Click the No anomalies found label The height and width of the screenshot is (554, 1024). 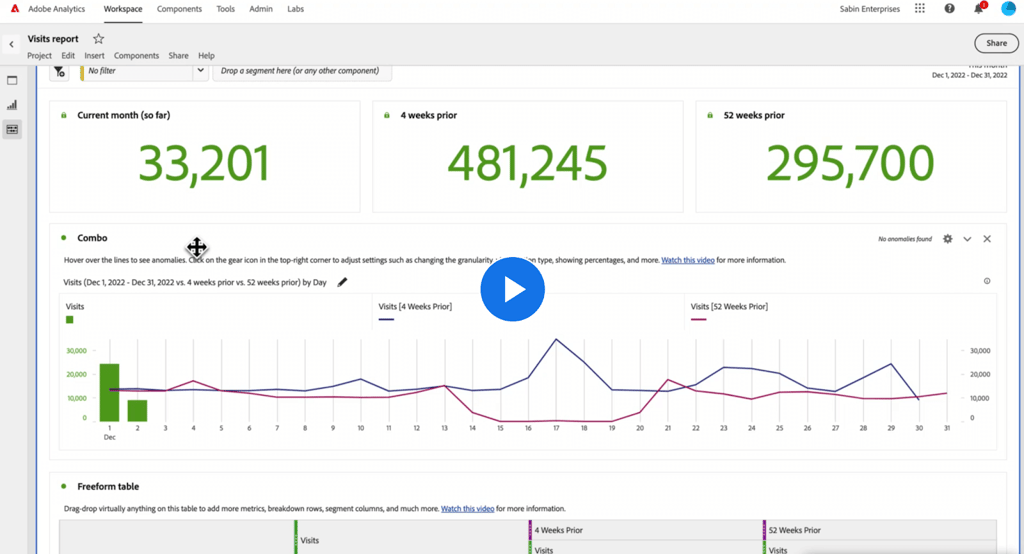click(x=904, y=239)
